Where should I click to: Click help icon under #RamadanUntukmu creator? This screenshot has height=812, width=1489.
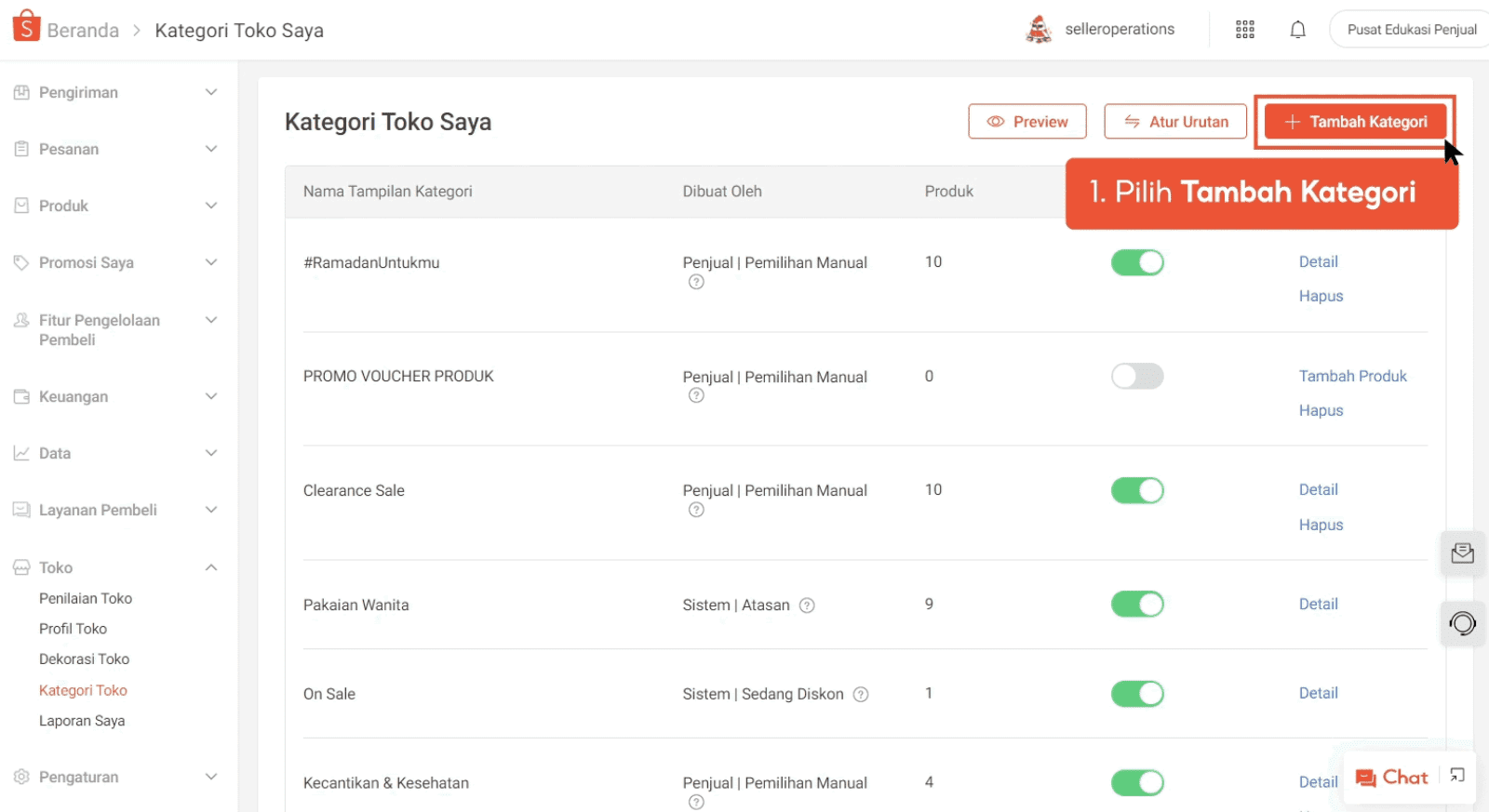pyautogui.click(x=696, y=282)
